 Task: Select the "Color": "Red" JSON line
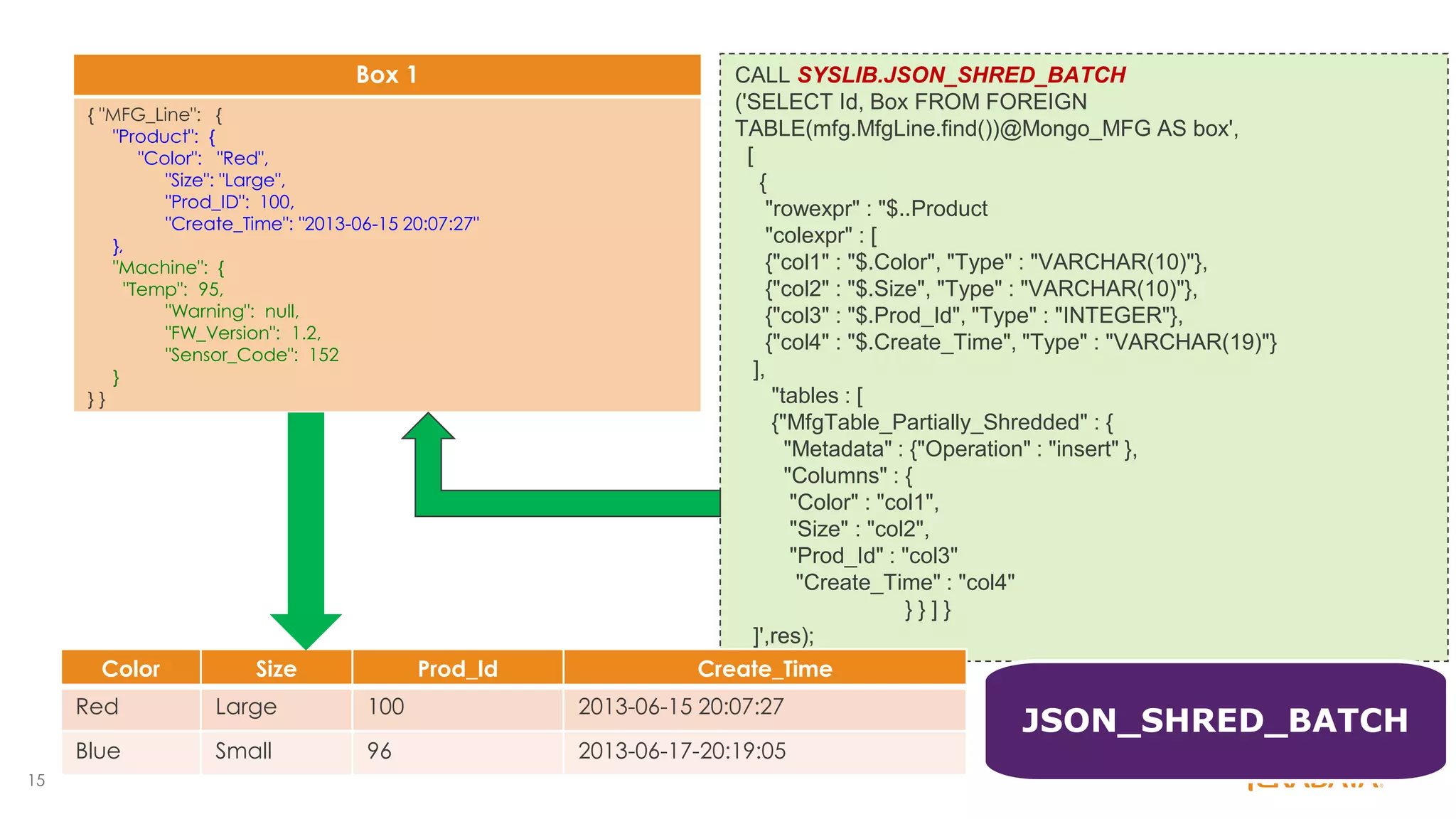203,158
